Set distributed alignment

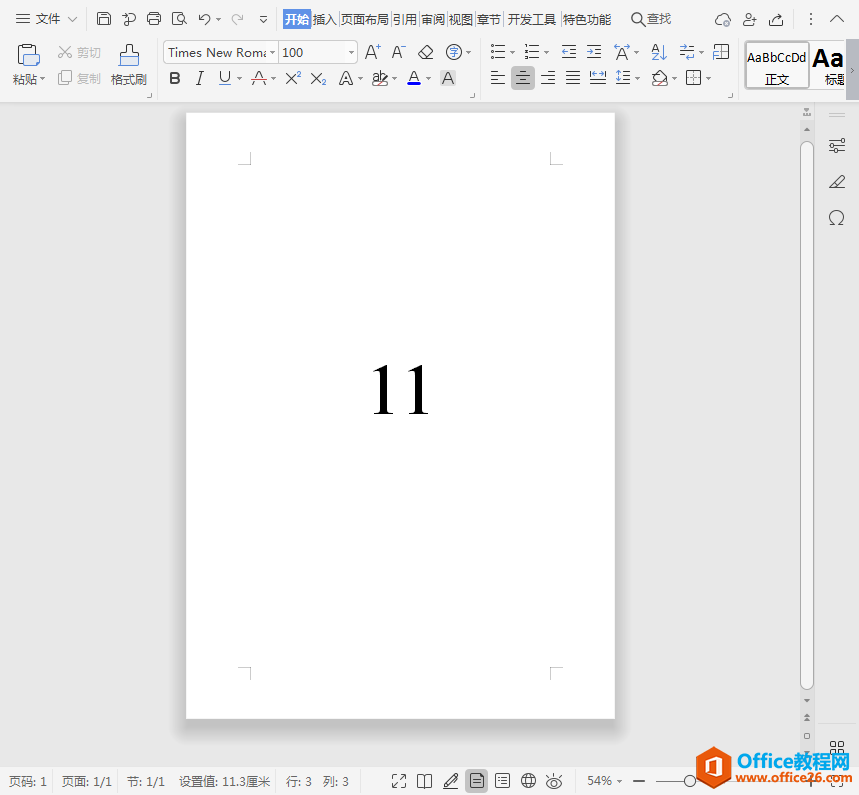(x=598, y=78)
